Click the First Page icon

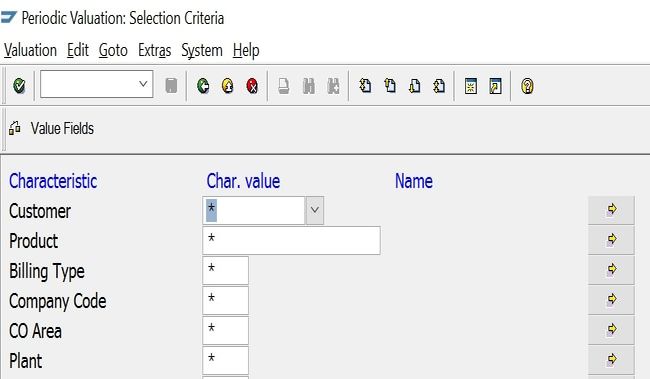pos(365,86)
